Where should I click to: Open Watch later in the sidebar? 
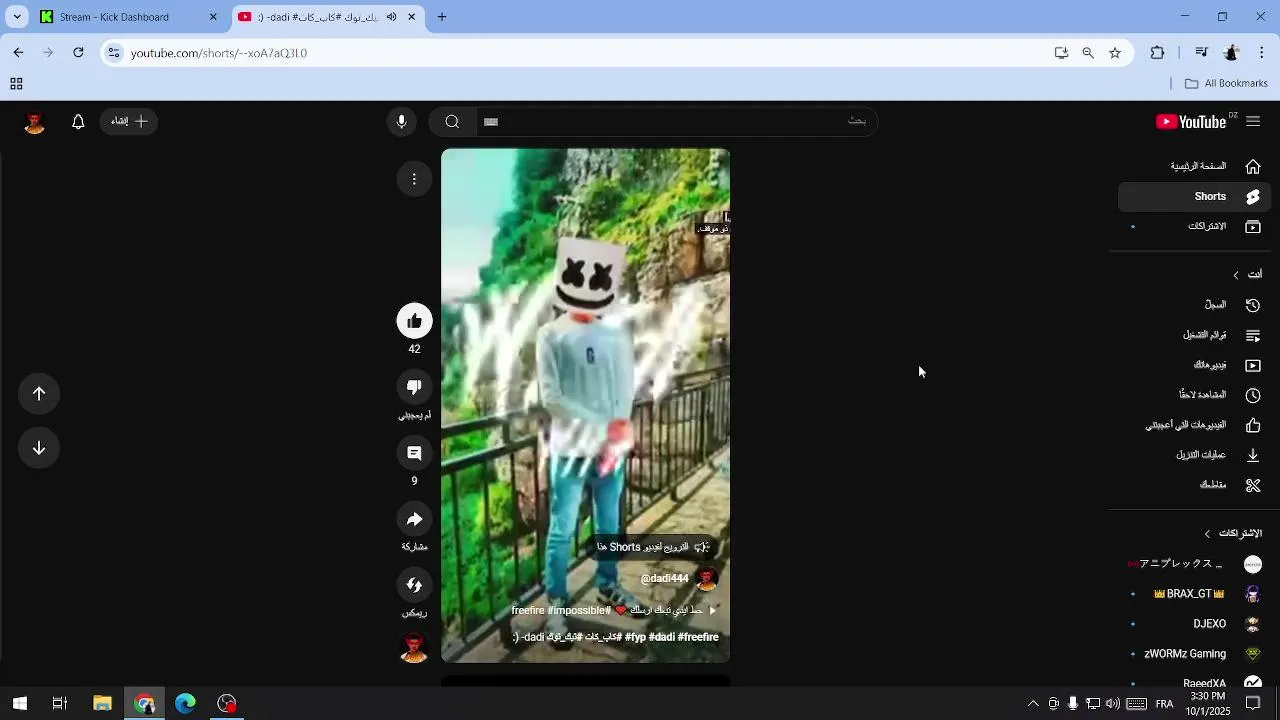1195,395
